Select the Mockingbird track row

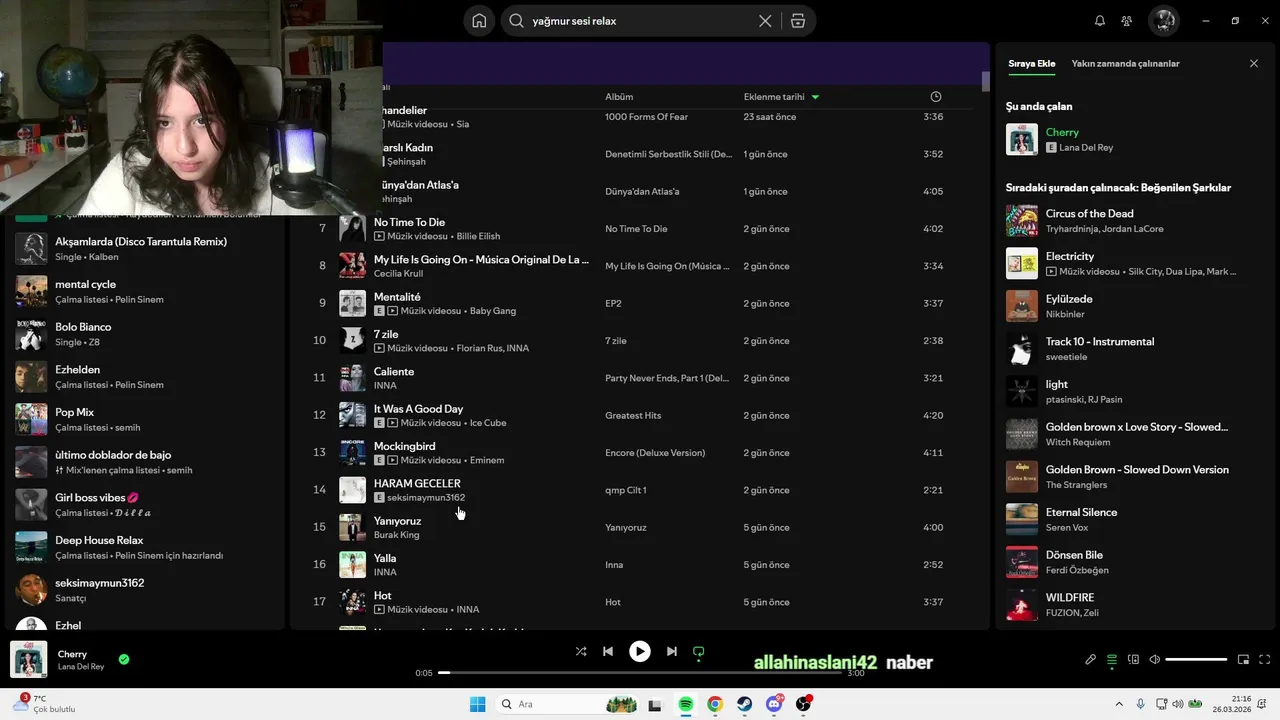click(640, 452)
